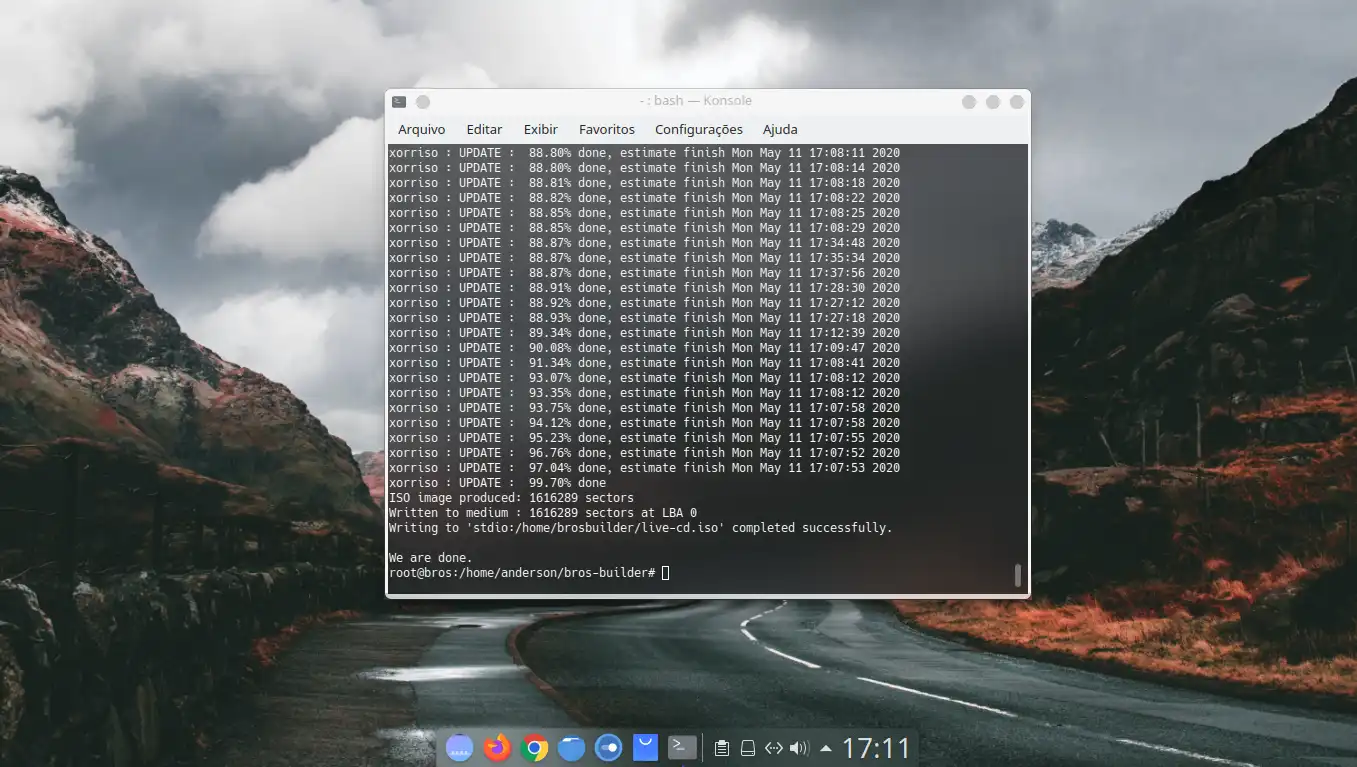This screenshot has width=1357, height=767.
Task: Open the clipboard tray icon
Action: click(x=722, y=748)
